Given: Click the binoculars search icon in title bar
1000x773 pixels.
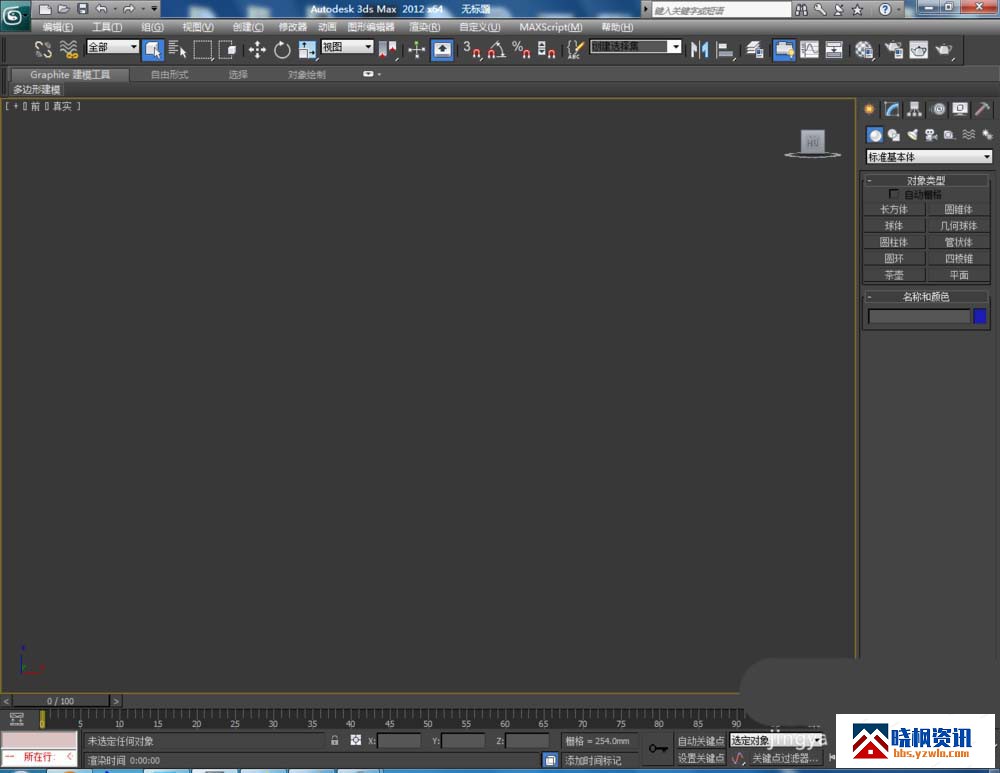Looking at the screenshot, I should point(801,9).
